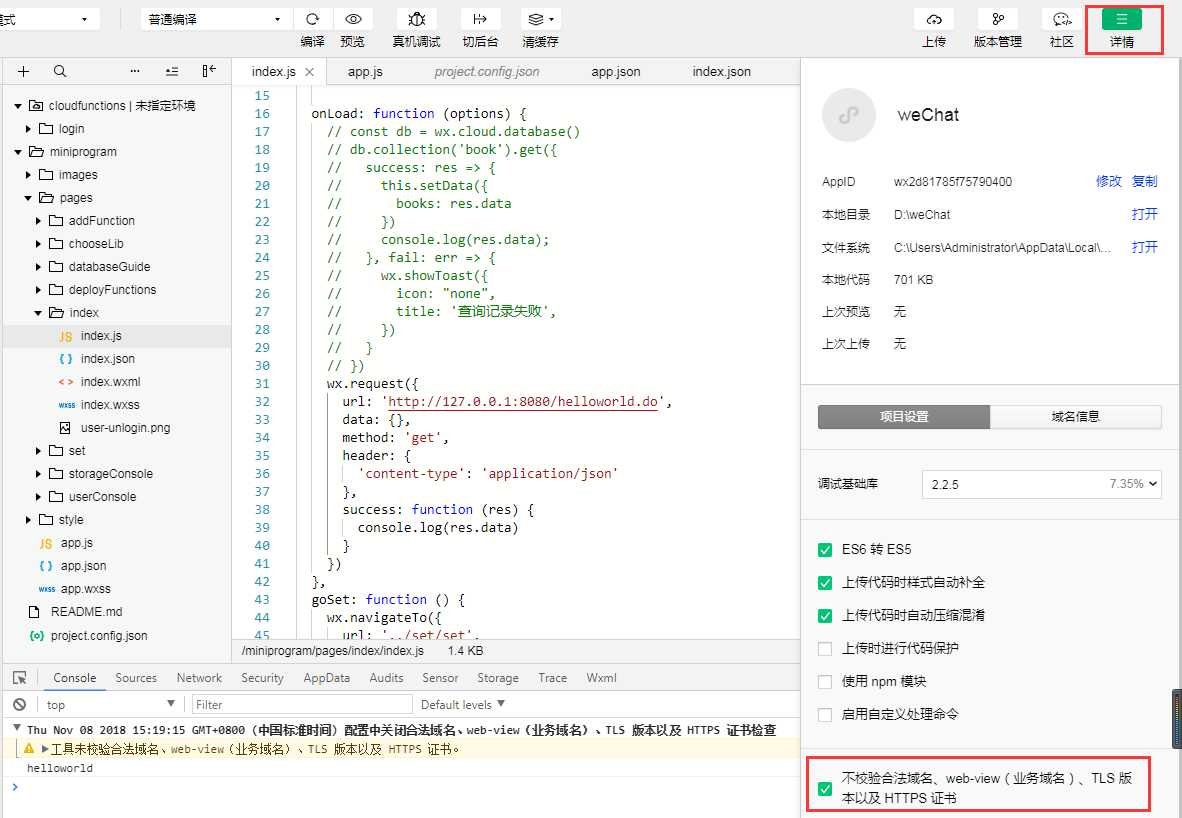Select the project settings tab
The height and width of the screenshot is (818, 1182).
904,417
